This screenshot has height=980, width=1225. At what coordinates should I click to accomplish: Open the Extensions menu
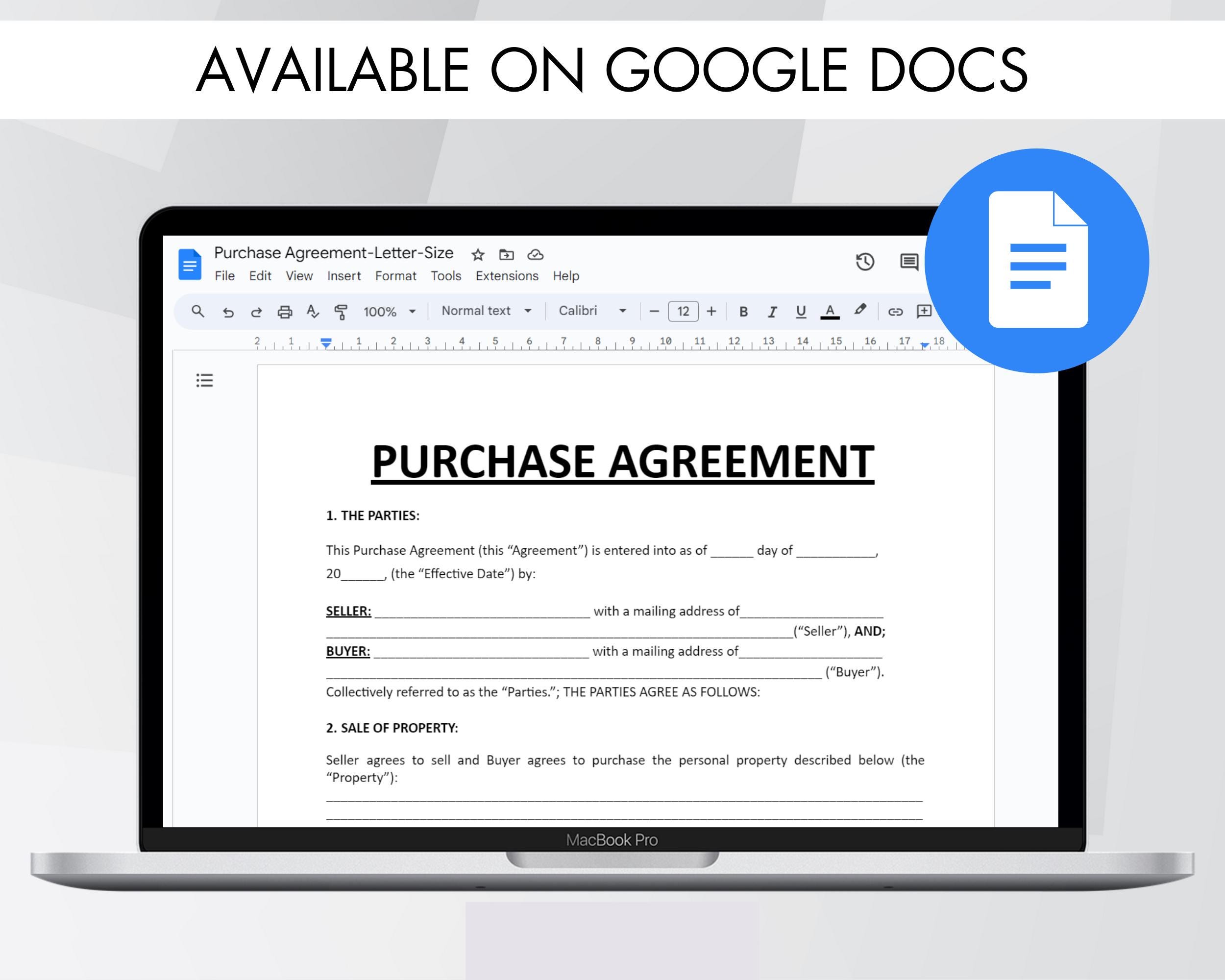(507, 275)
